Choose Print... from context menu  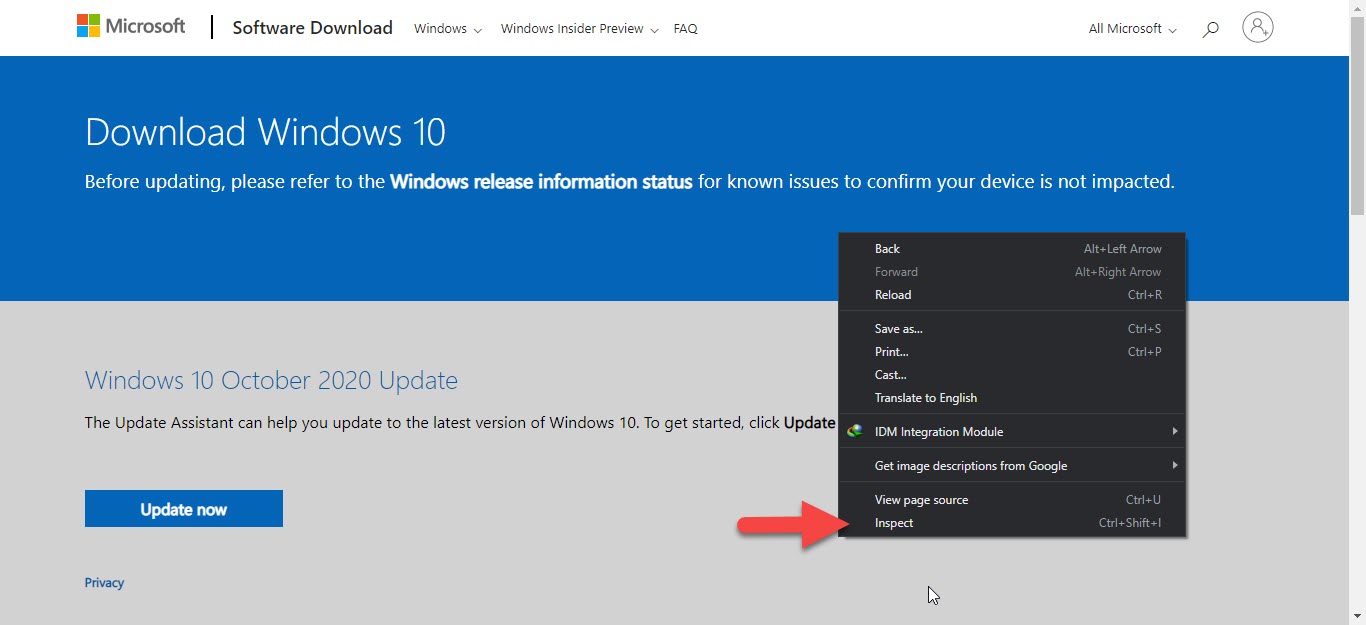click(891, 352)
